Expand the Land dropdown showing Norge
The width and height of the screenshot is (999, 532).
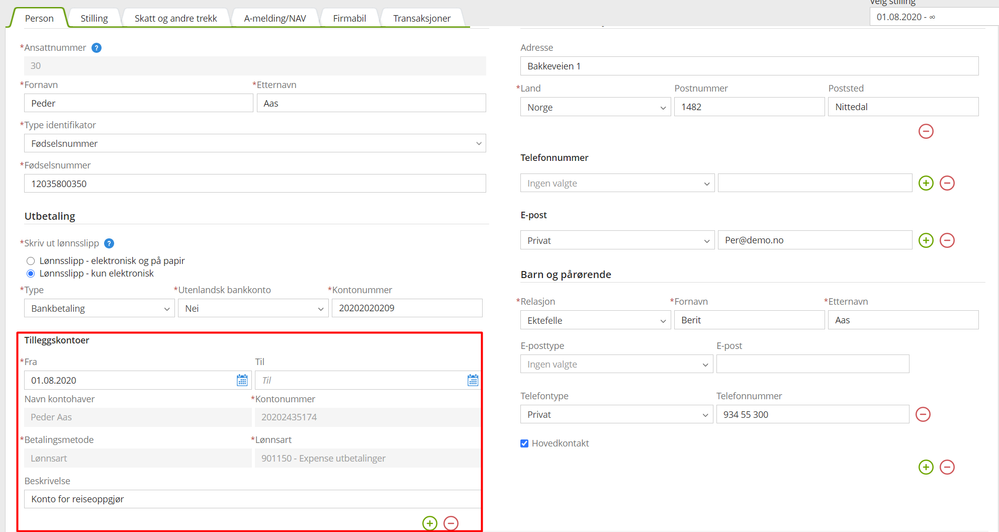tap(595, 107)
